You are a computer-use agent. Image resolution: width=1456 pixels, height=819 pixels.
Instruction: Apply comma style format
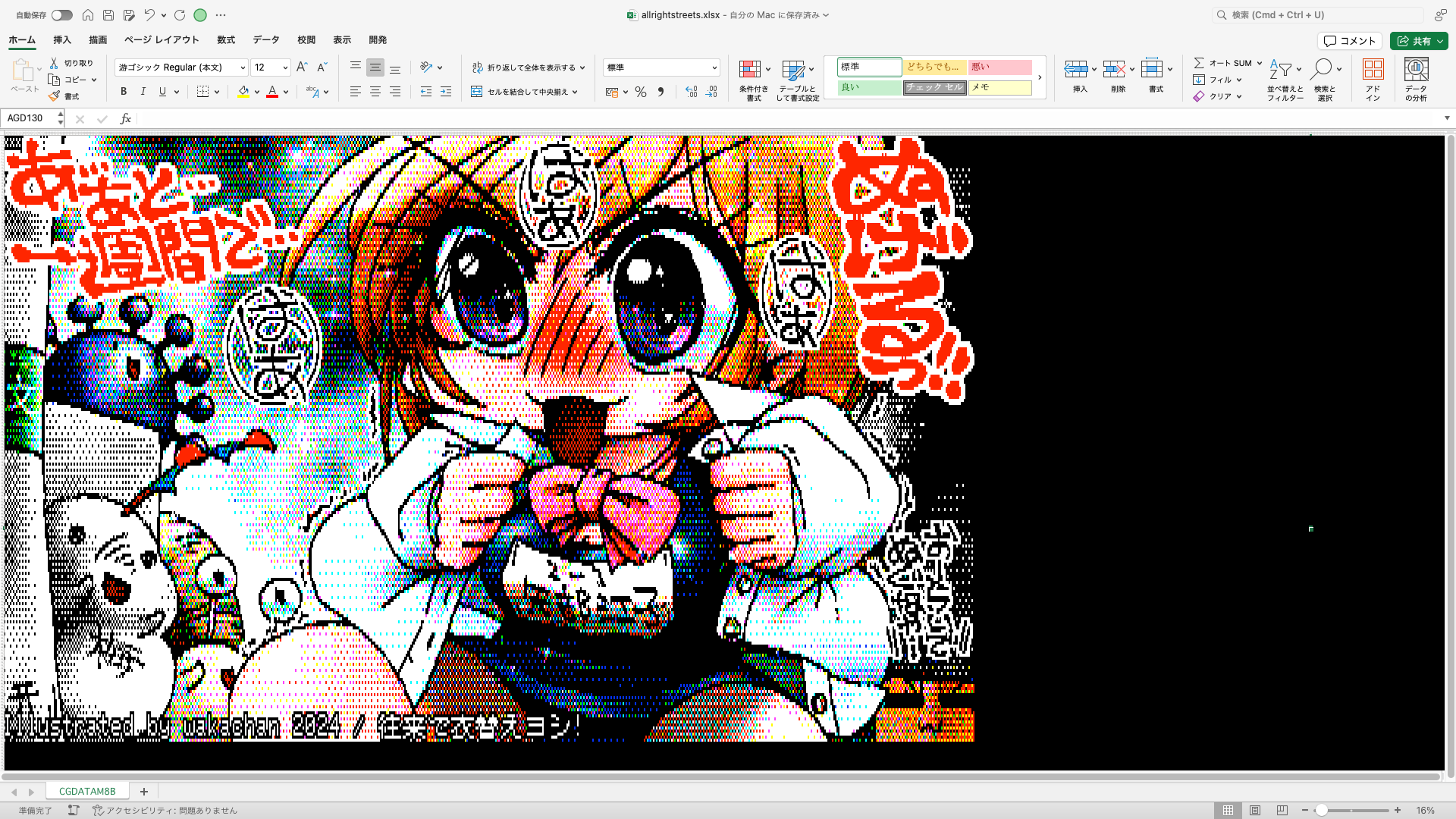click(x=661, y=92)
